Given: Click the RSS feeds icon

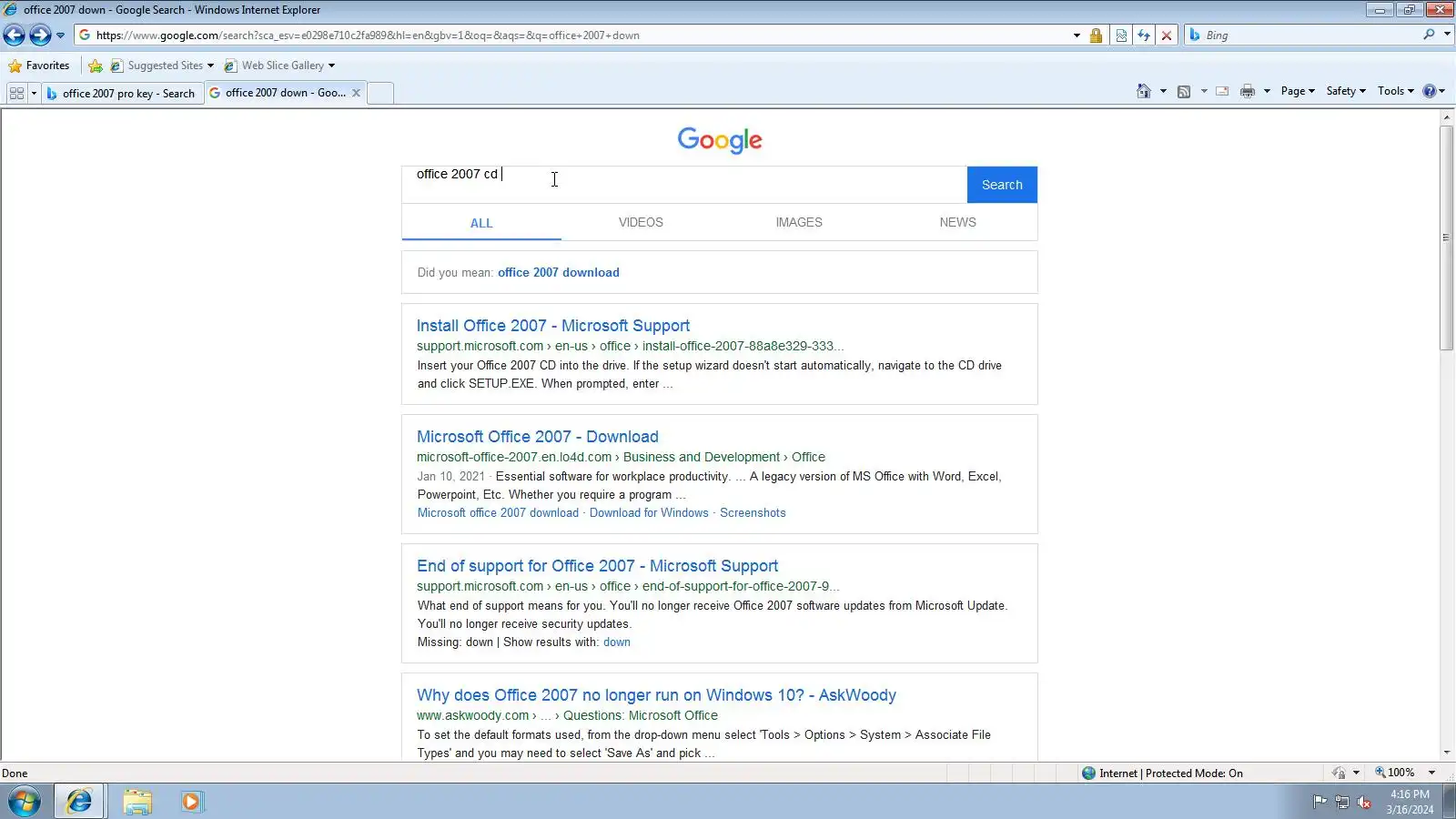Looking at the screenshot, I should (x=1184, y=91).
